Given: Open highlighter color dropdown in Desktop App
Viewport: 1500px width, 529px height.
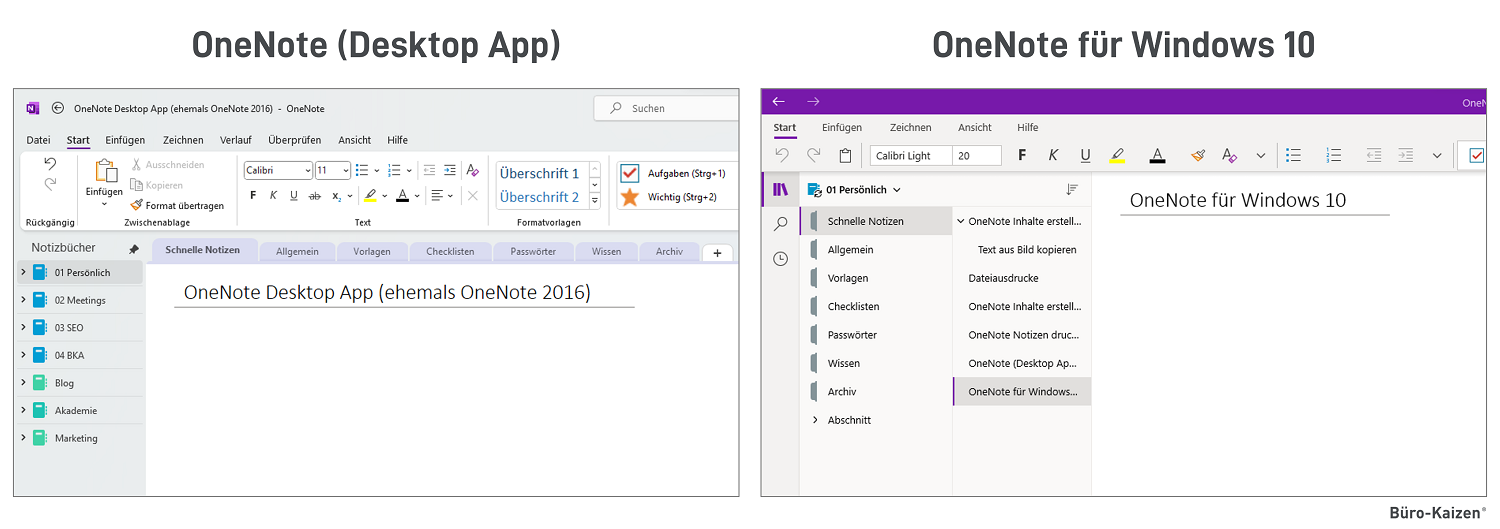Looking at the screenshot, I should [x=383, y=196].
